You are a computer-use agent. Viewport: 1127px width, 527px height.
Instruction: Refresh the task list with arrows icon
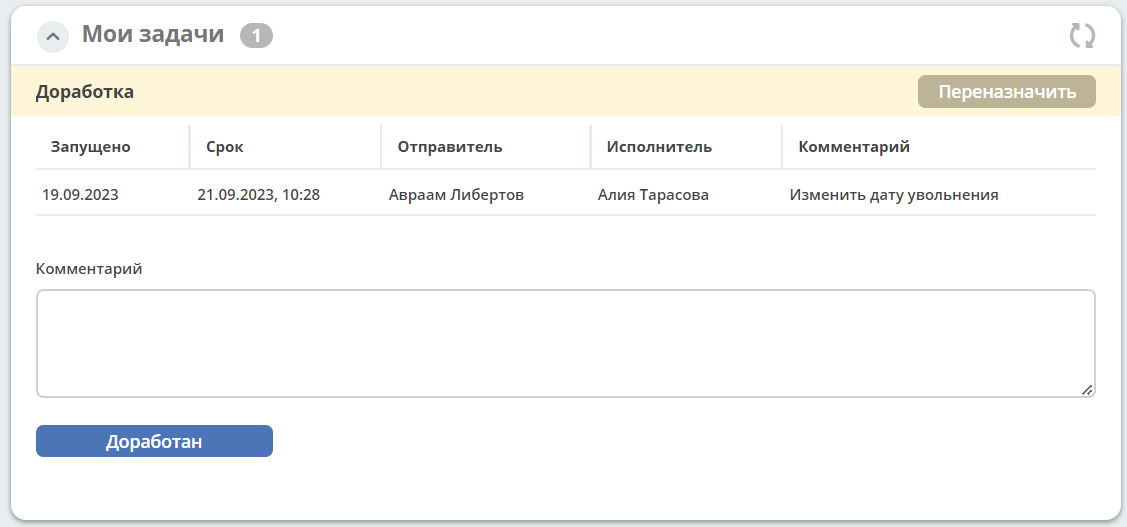tap(1082, 35)
